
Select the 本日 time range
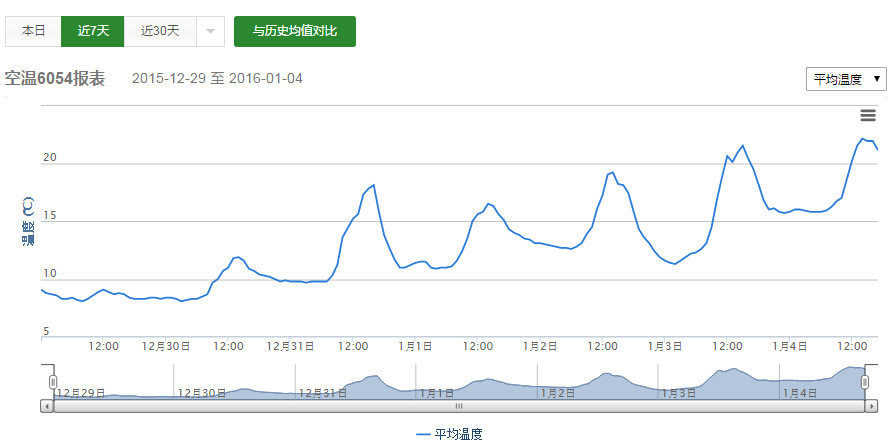(x=33, y=31)
